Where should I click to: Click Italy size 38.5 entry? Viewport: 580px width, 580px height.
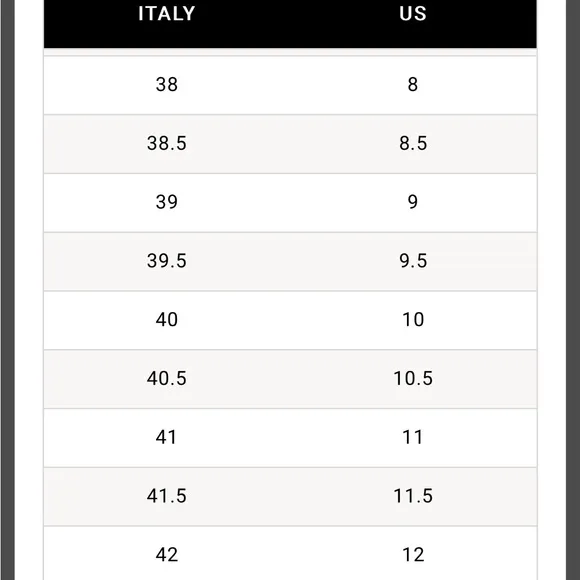[x=166, y=143]
